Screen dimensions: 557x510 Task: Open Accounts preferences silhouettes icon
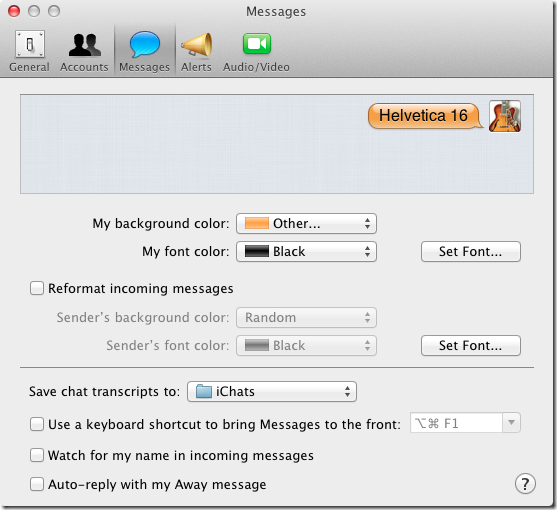point(85,45)
